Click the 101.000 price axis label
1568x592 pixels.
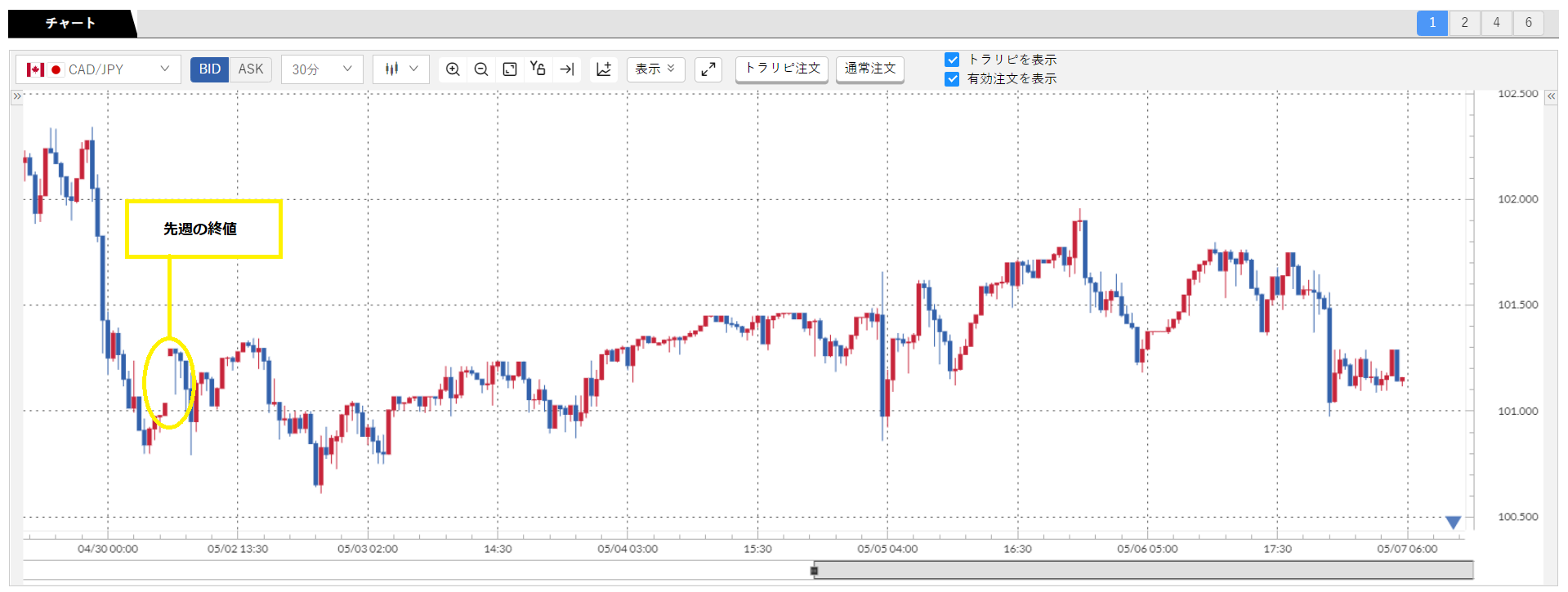click(x=1517, y=412)
